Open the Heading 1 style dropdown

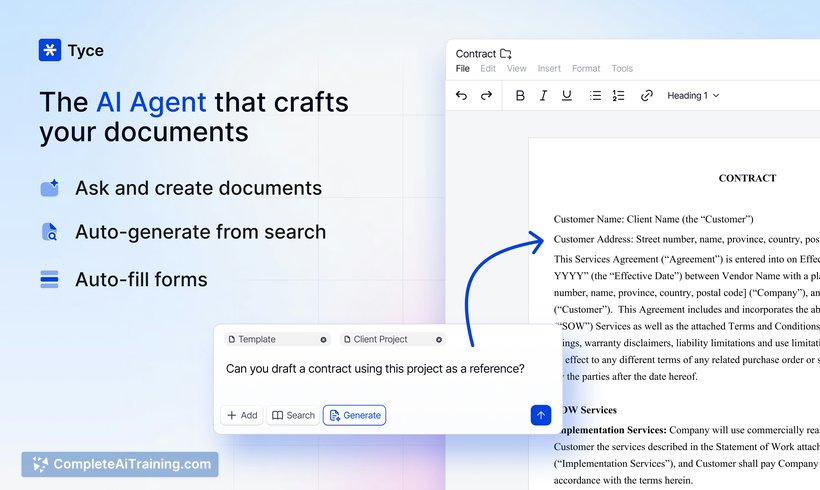(693, 95)
